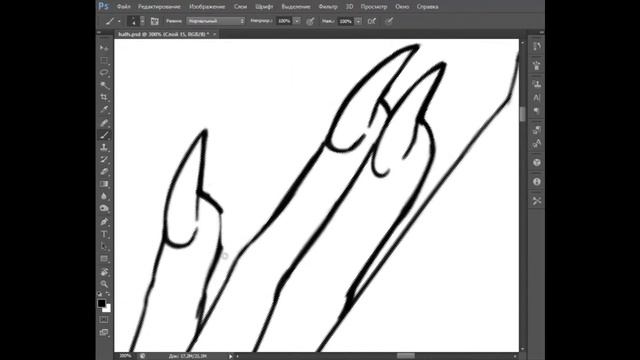Open the Редактирование menu
The image size is (640, 360).
(x=159, y=7)
